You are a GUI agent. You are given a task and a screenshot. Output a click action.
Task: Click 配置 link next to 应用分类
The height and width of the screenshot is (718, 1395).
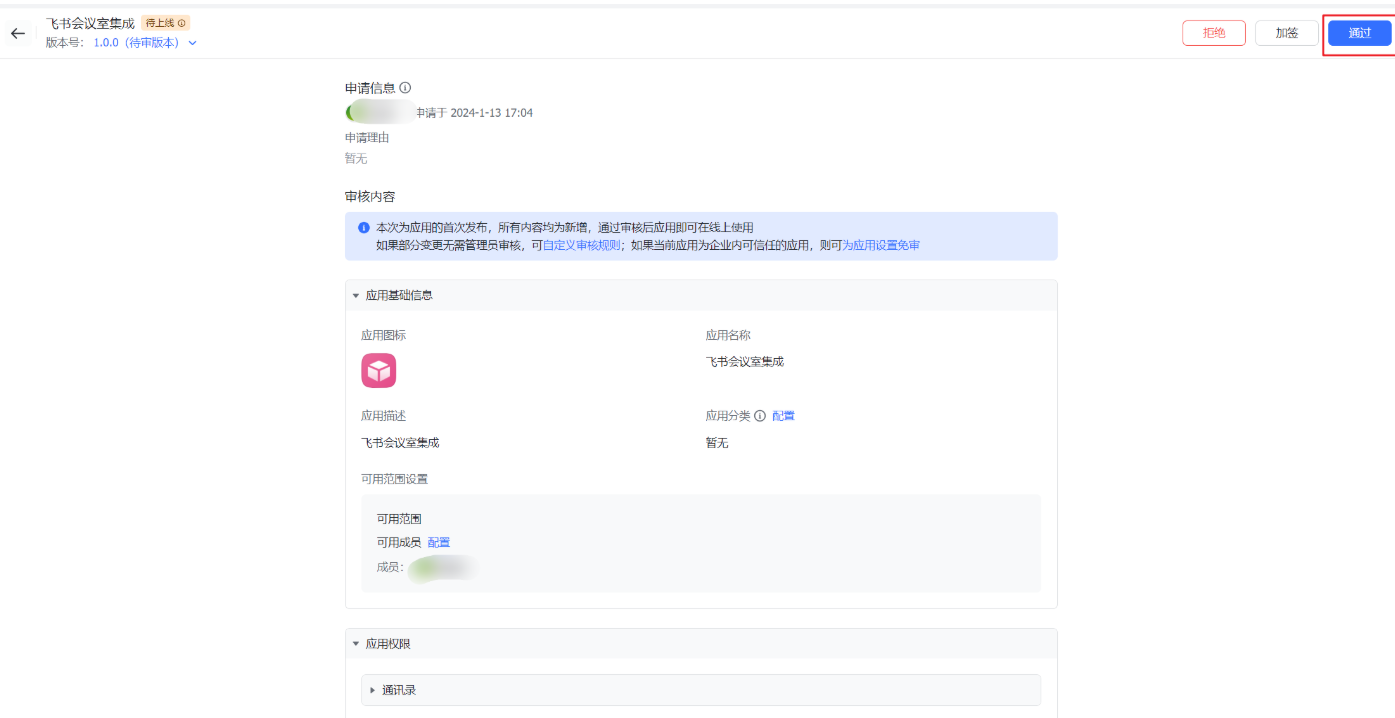tap(783, 416)
